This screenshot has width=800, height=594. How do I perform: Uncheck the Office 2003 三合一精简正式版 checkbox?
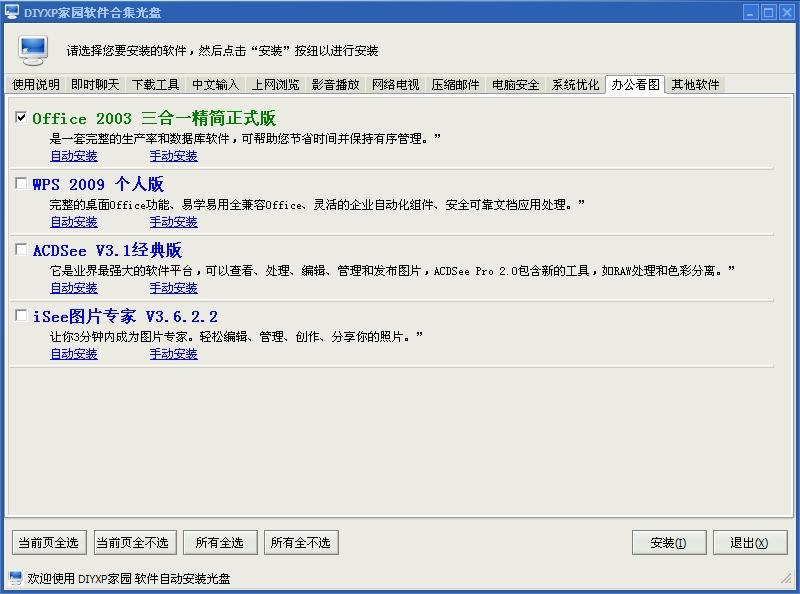coord(21,117)
